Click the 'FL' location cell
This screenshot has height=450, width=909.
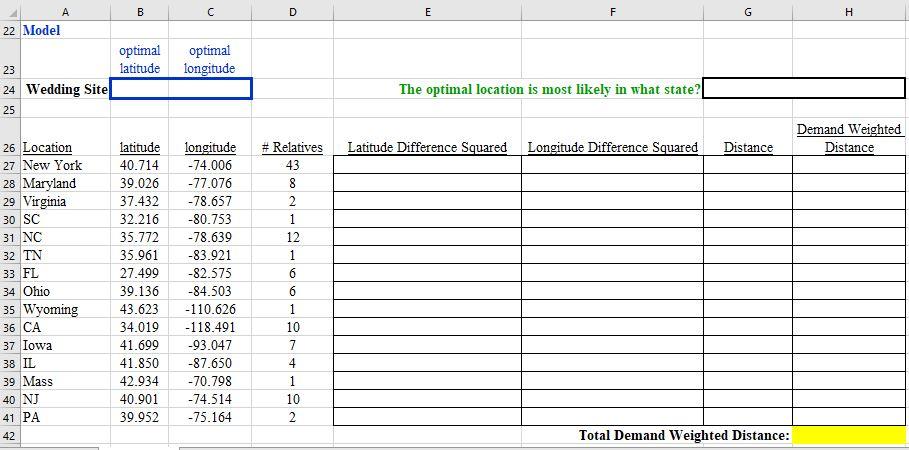click(x=66, y=273)
